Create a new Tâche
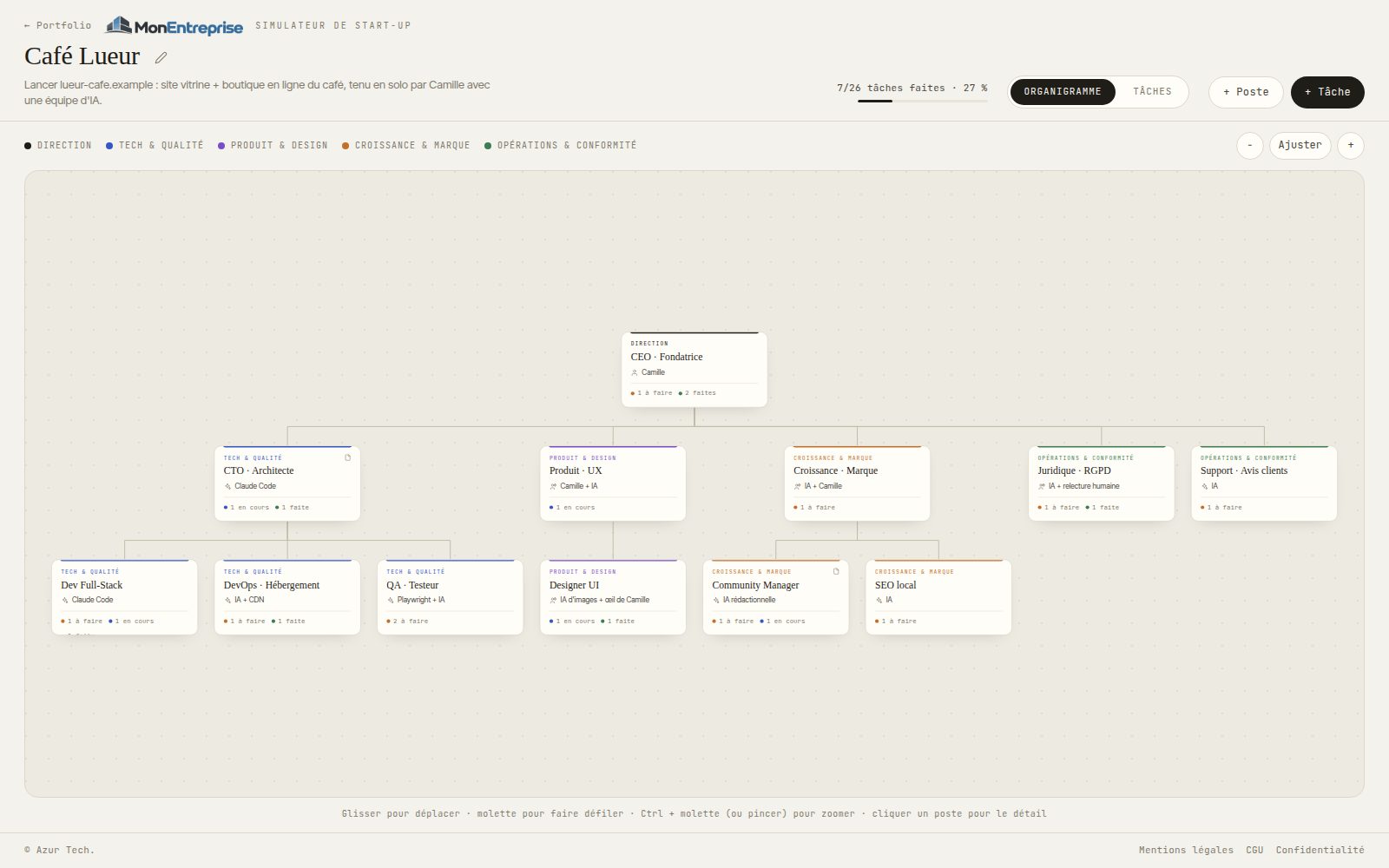The height and width of the screenshot is (868, 1389). [x=1327, y=92]
